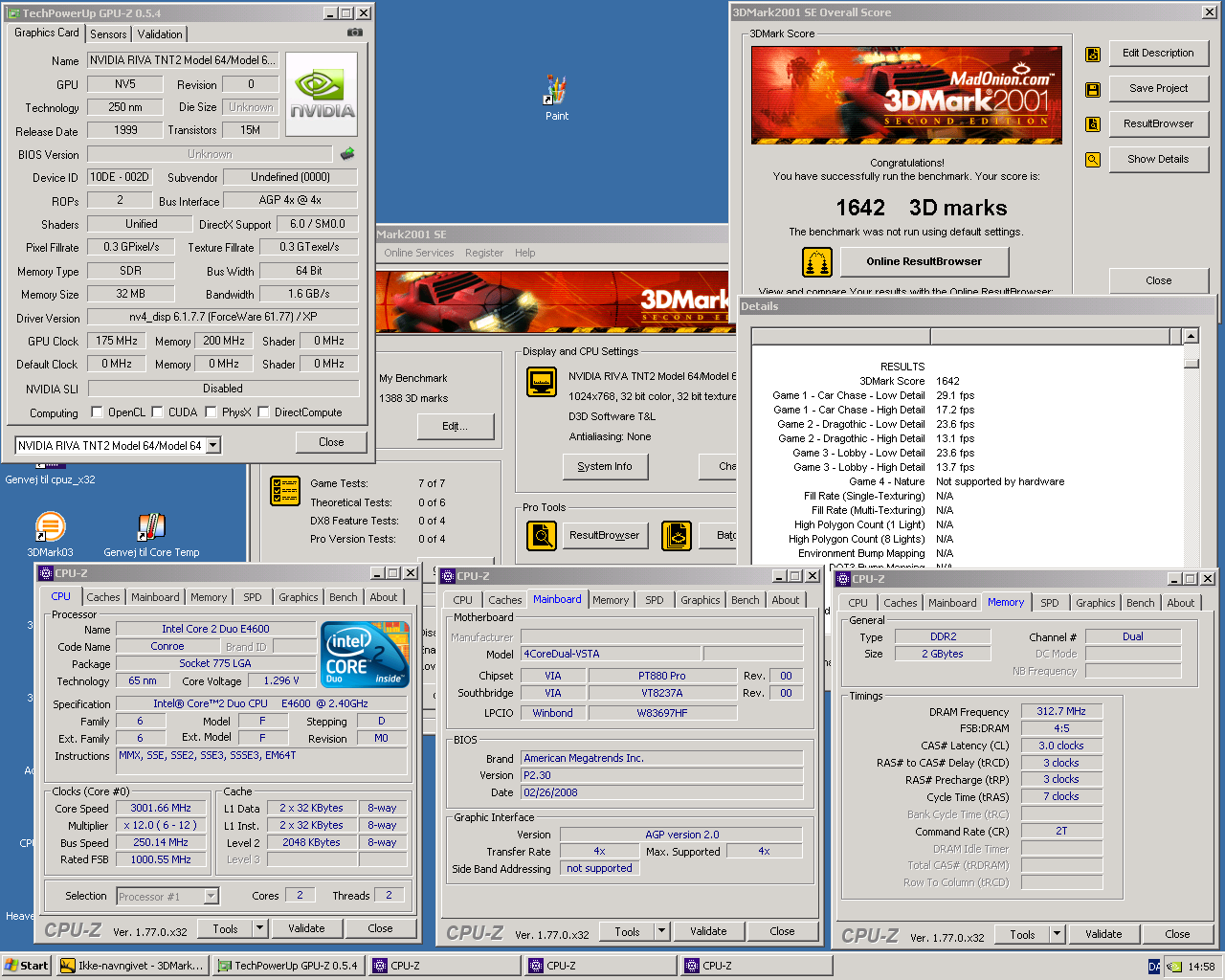Viewport: 1225px width, 980px height.
Task: Toggle the CUDA checkbox in GPU-Z
Action: point(157,412)
